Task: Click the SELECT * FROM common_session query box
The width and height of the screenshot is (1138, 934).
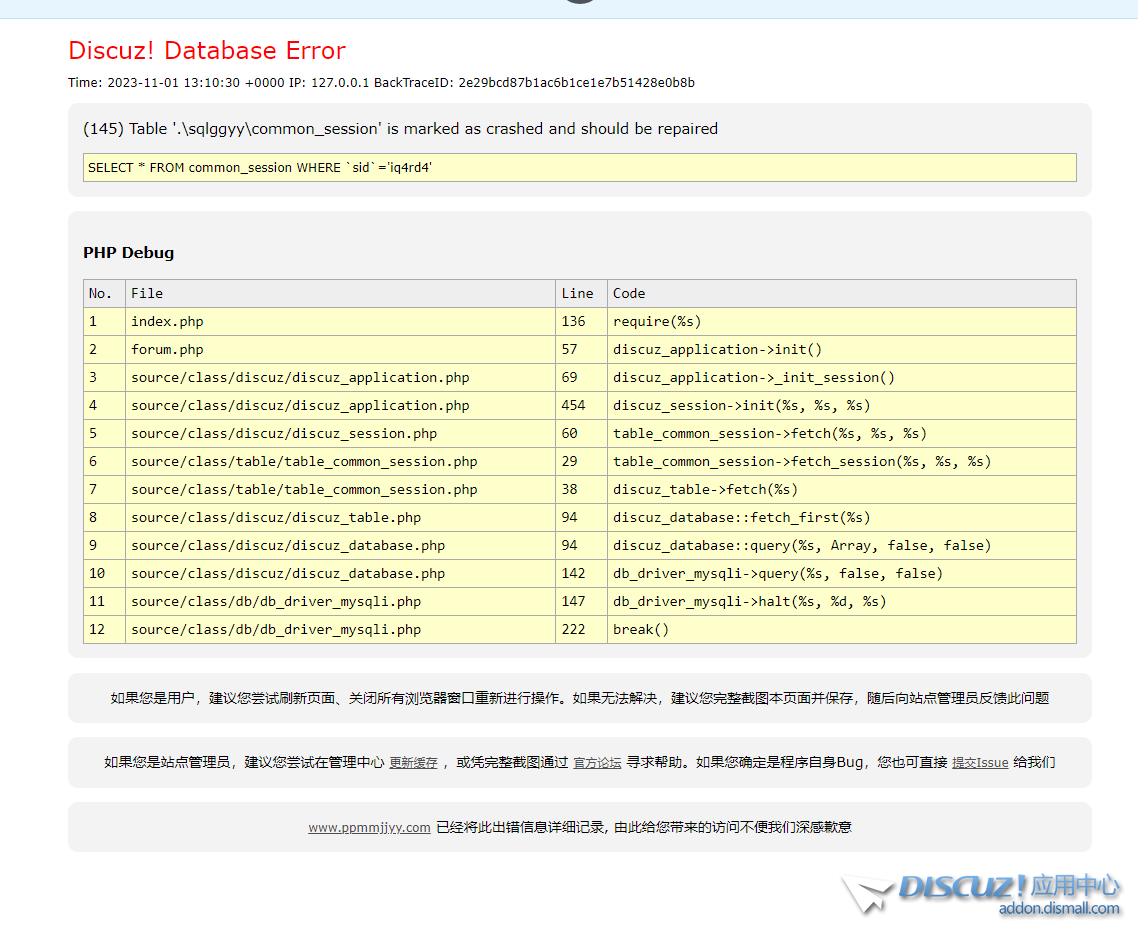Action: (x=579, y=168)
